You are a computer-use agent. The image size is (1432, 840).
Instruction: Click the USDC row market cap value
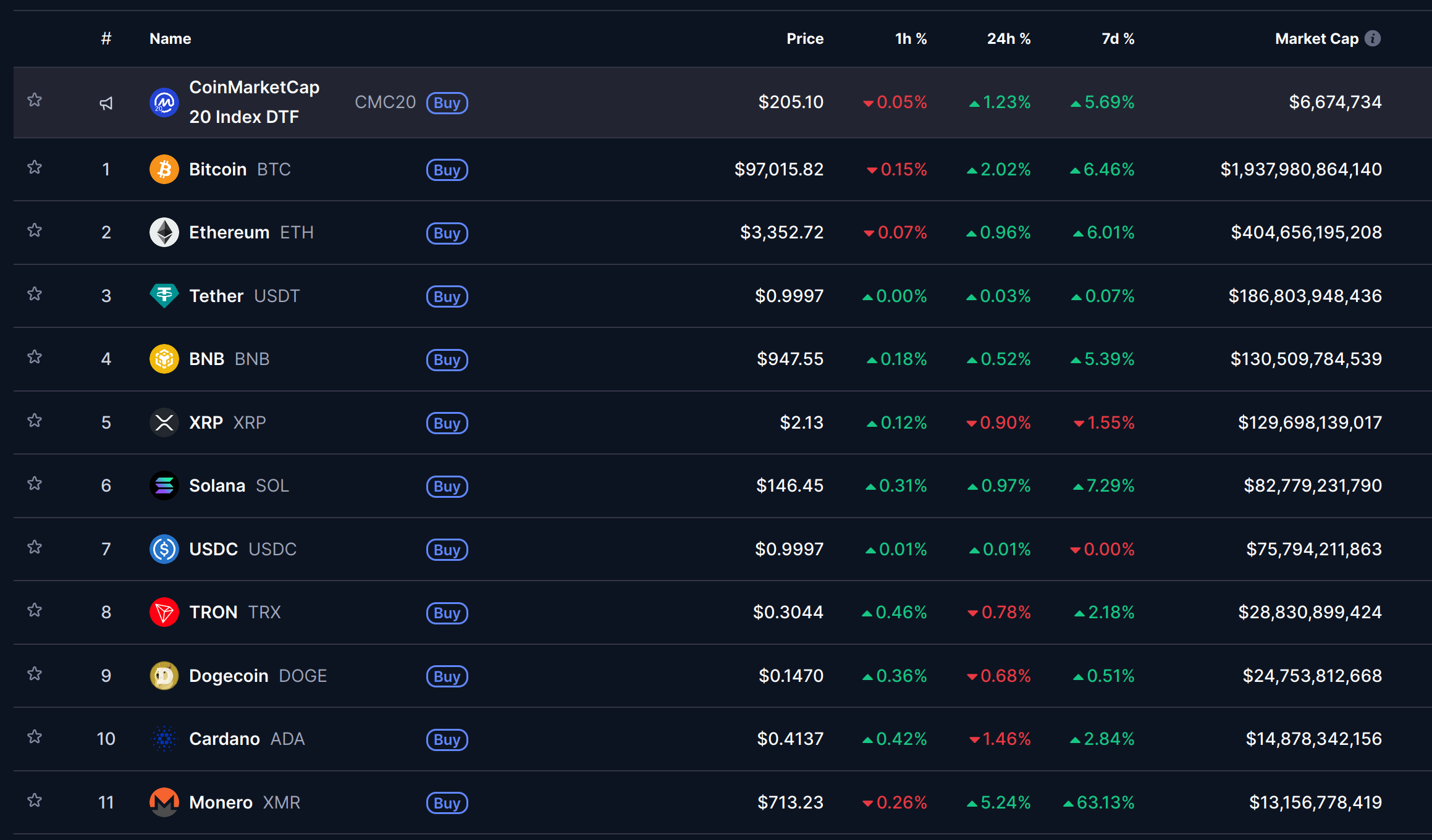pos(1313,549)
